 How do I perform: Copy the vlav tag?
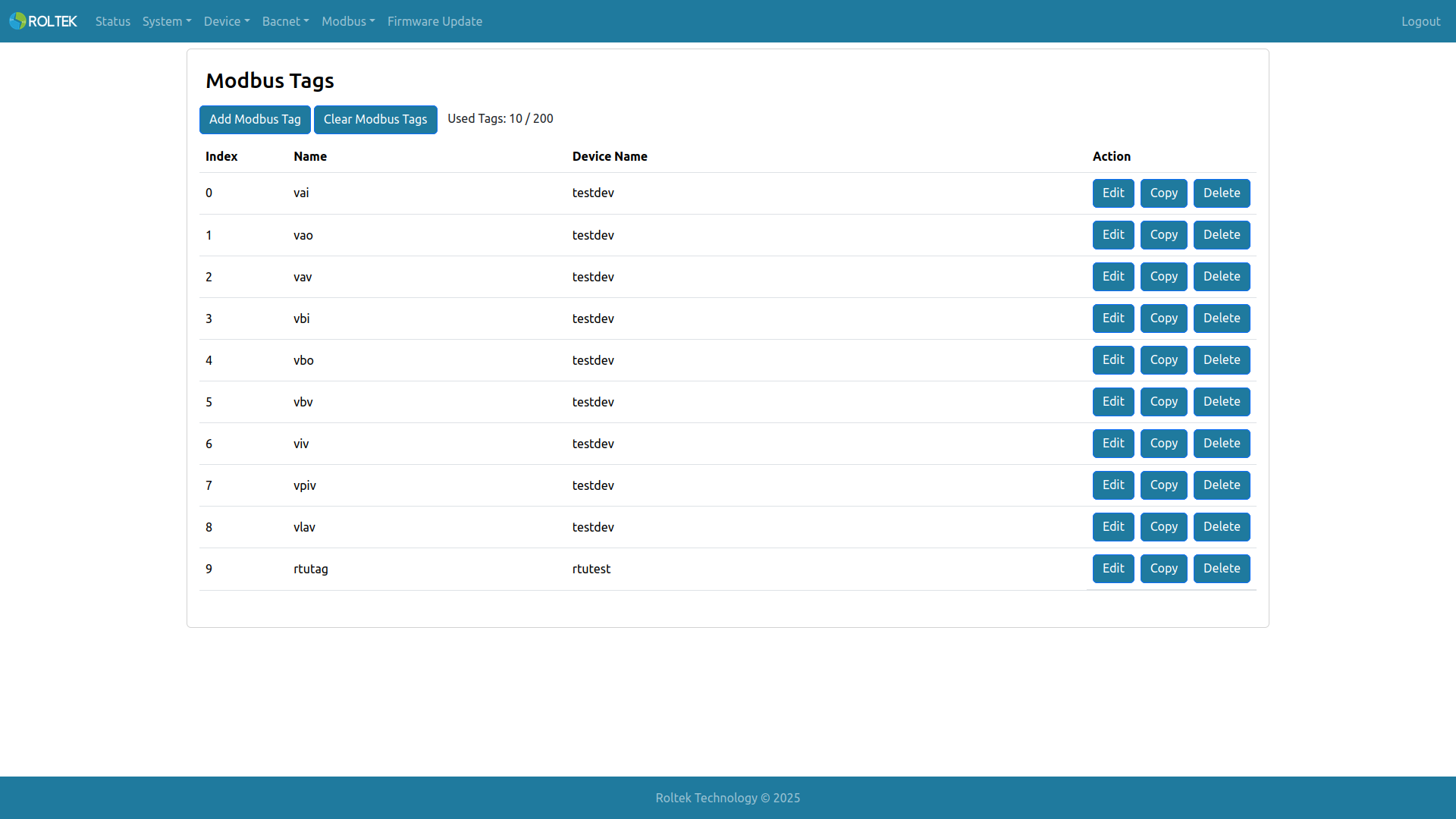tap(1163, 526)
